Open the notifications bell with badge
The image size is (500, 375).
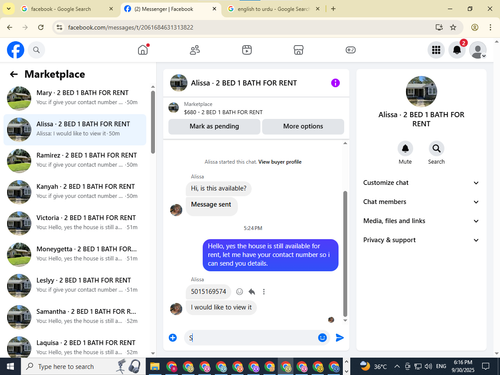(457, 50)
